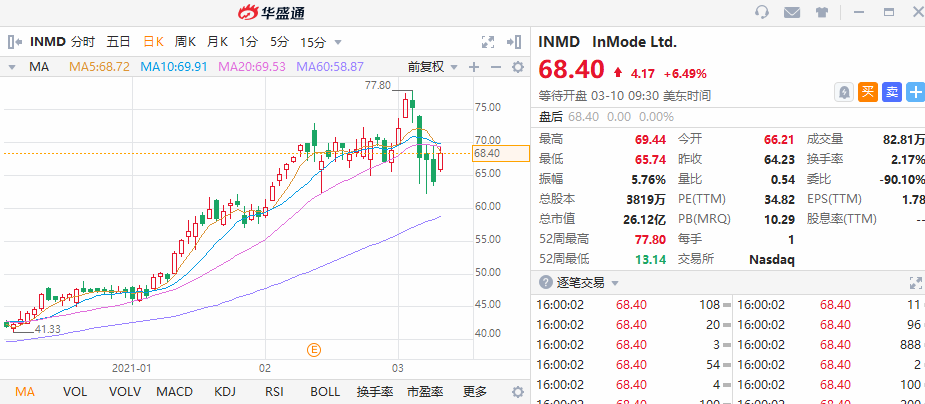Viewport: 925px width, 404px height.
Task: Enter fullscreen chart mode
Action: click(488, 42)
